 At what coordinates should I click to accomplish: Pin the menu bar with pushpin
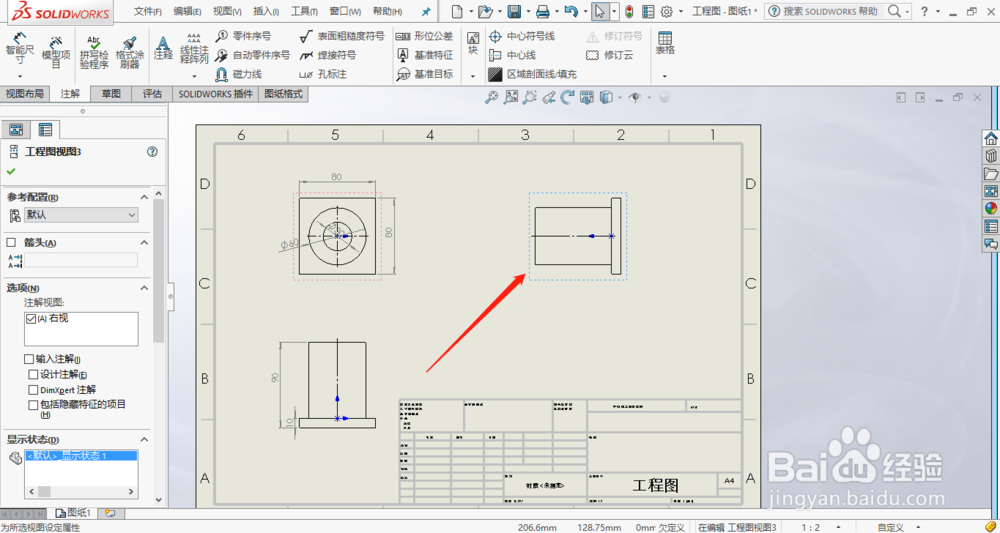pos(426,11)
